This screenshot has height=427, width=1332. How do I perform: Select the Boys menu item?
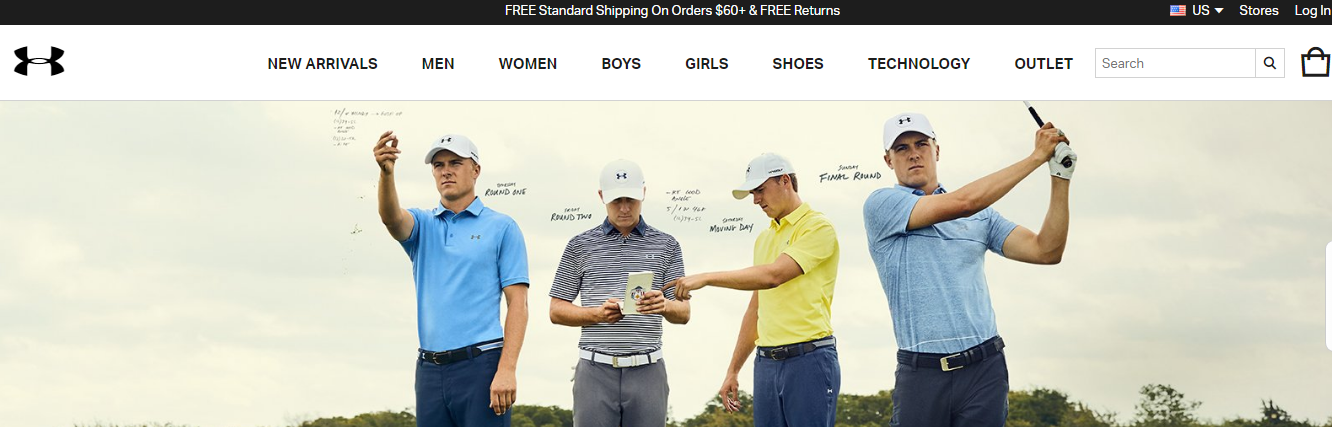point(621,63)
